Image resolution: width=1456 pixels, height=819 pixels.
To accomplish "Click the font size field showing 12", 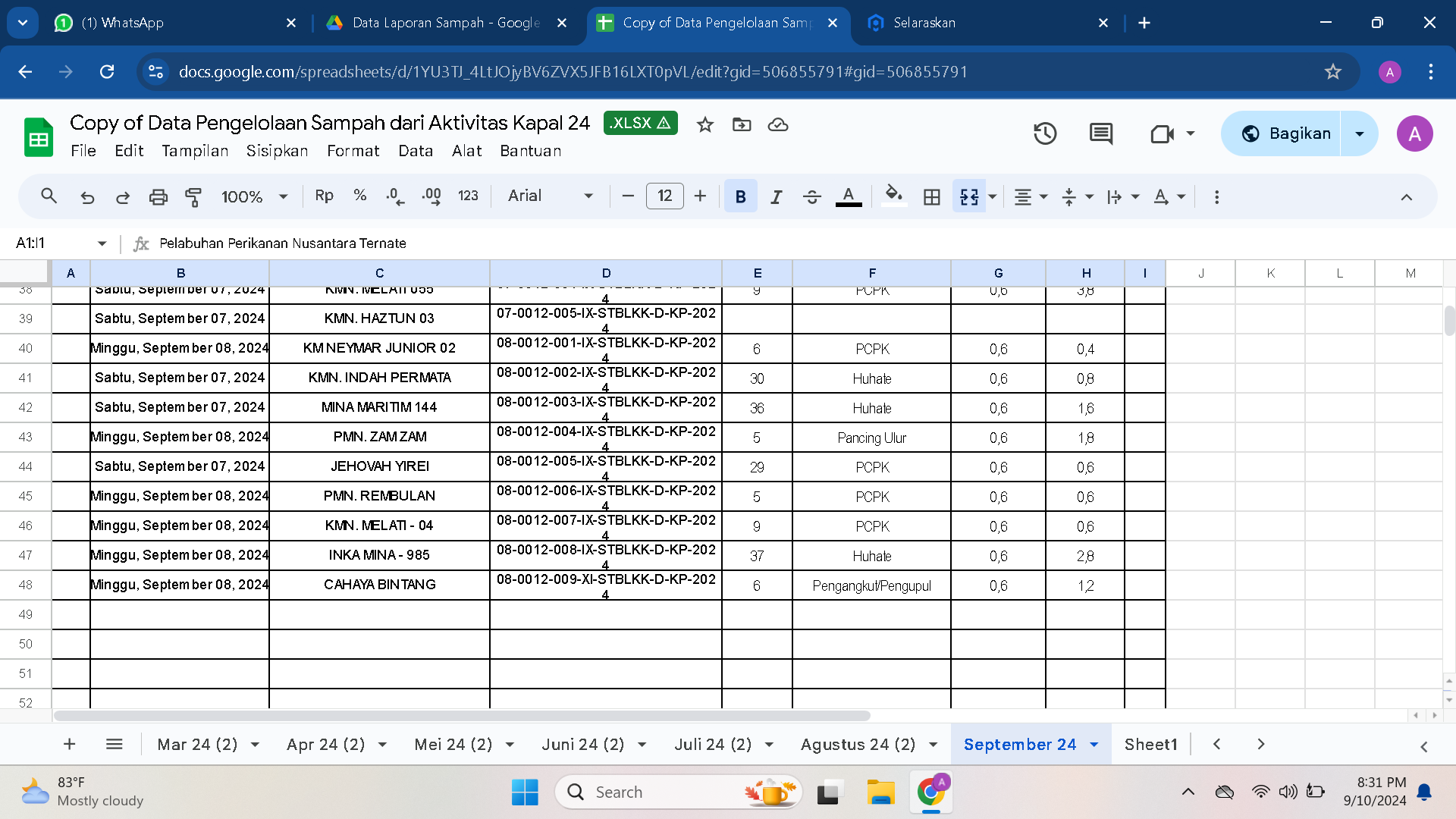I will (664, 196).
